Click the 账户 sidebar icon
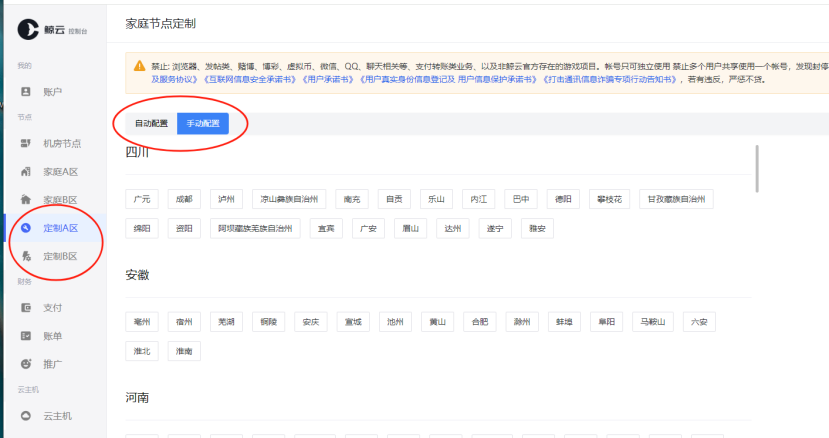This screenshot has height=438, width=829. (26, 92)
